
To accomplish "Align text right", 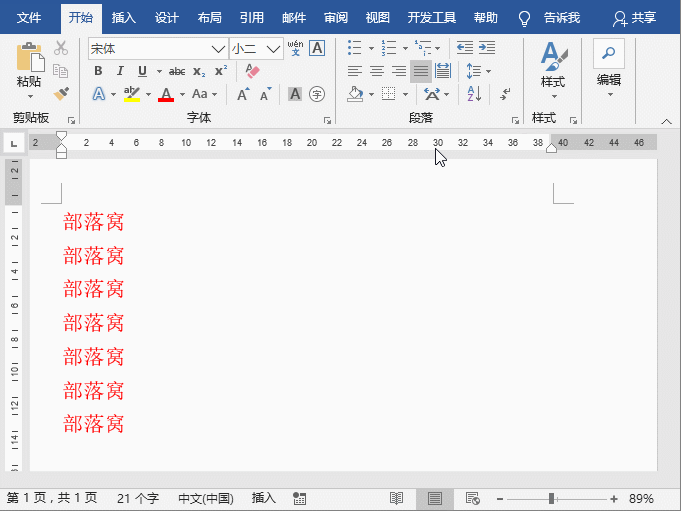I will click(x=399, y=71).
